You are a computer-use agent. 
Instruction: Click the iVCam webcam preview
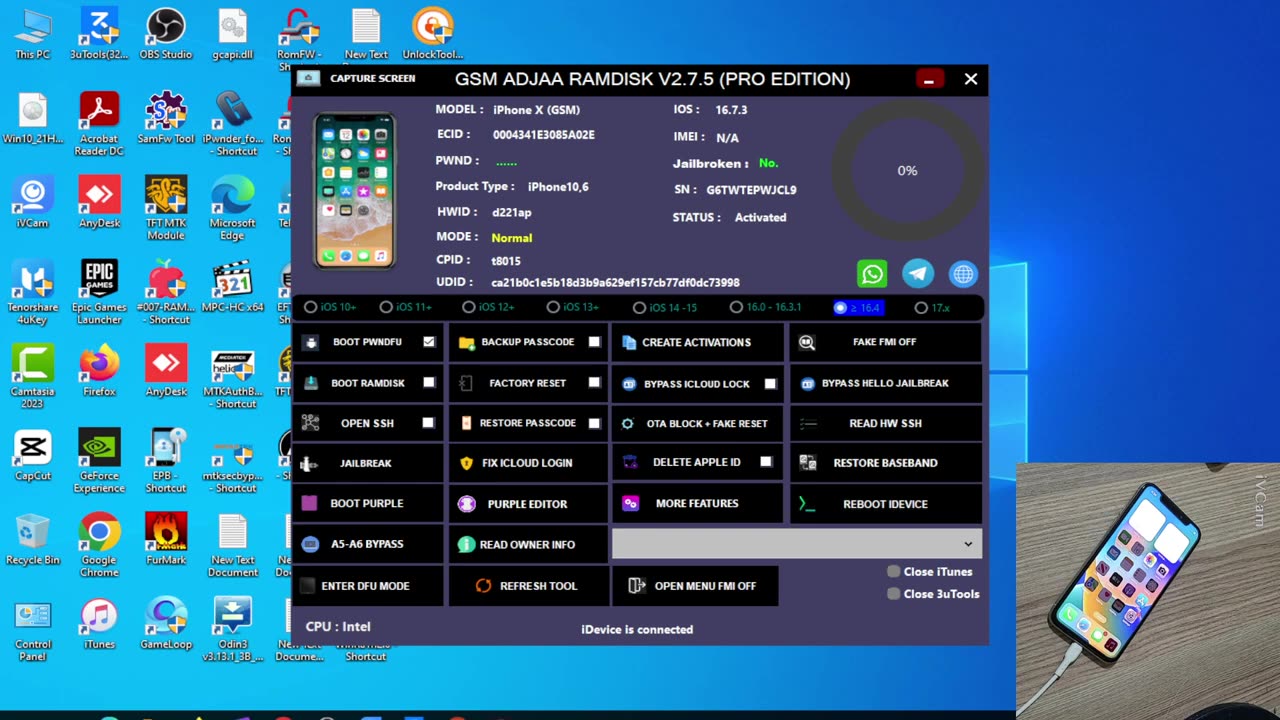click(x=1148, y=591)
